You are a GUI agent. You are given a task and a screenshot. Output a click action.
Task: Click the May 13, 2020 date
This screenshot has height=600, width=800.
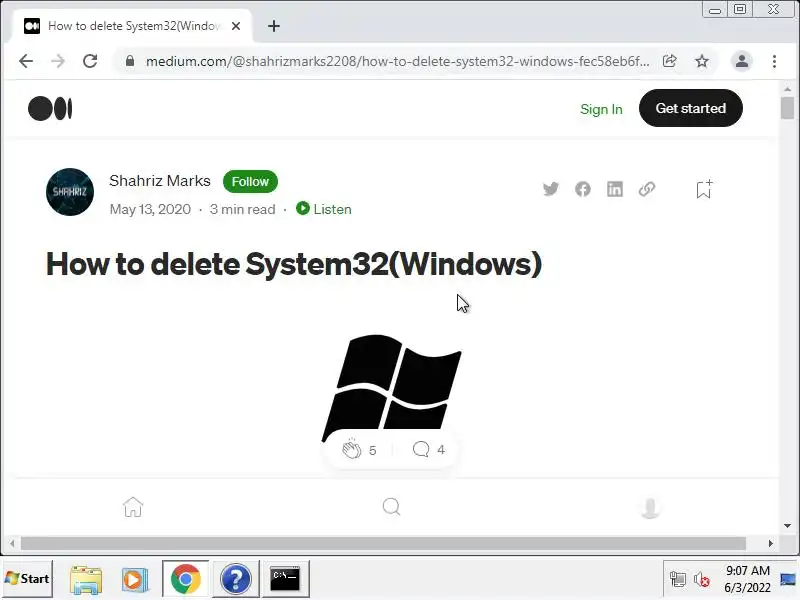[150, 209]
